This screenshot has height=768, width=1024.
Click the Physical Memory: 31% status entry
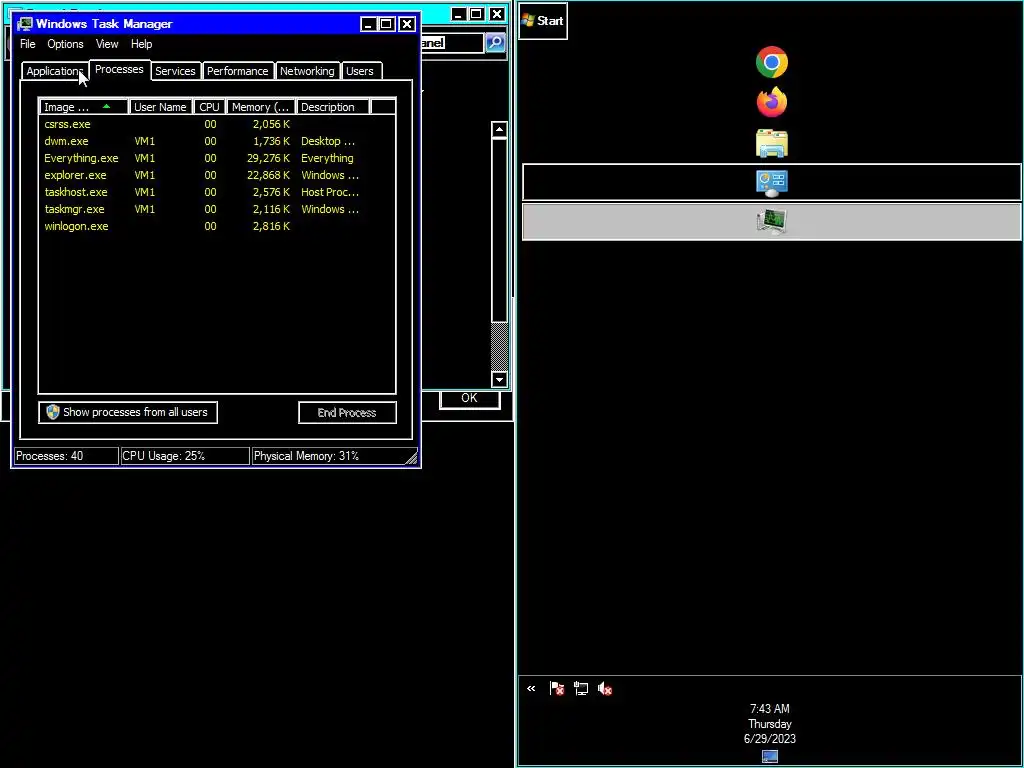click(334, 456)
